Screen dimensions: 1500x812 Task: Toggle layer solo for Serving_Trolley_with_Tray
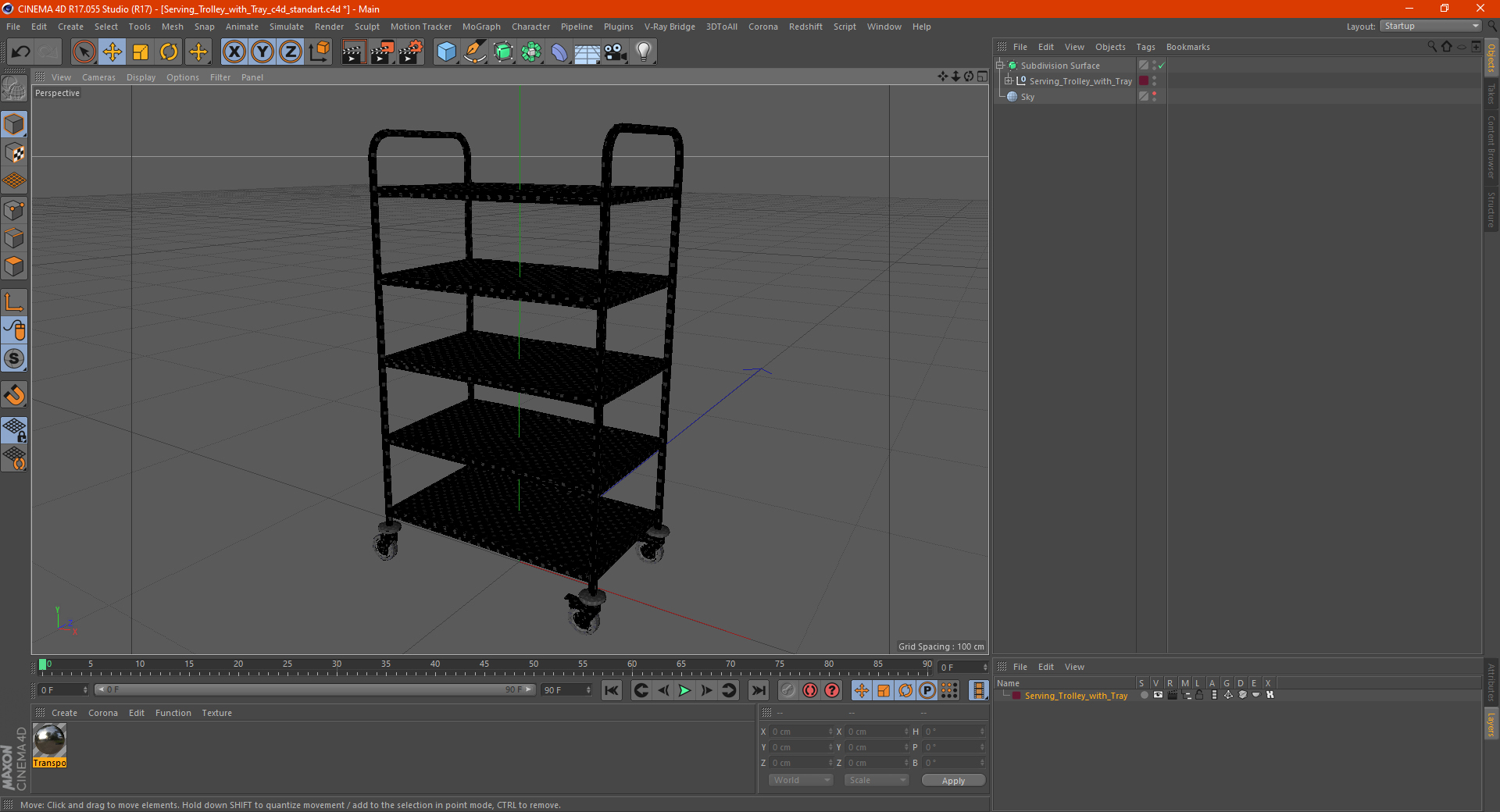coord(1144,695)
